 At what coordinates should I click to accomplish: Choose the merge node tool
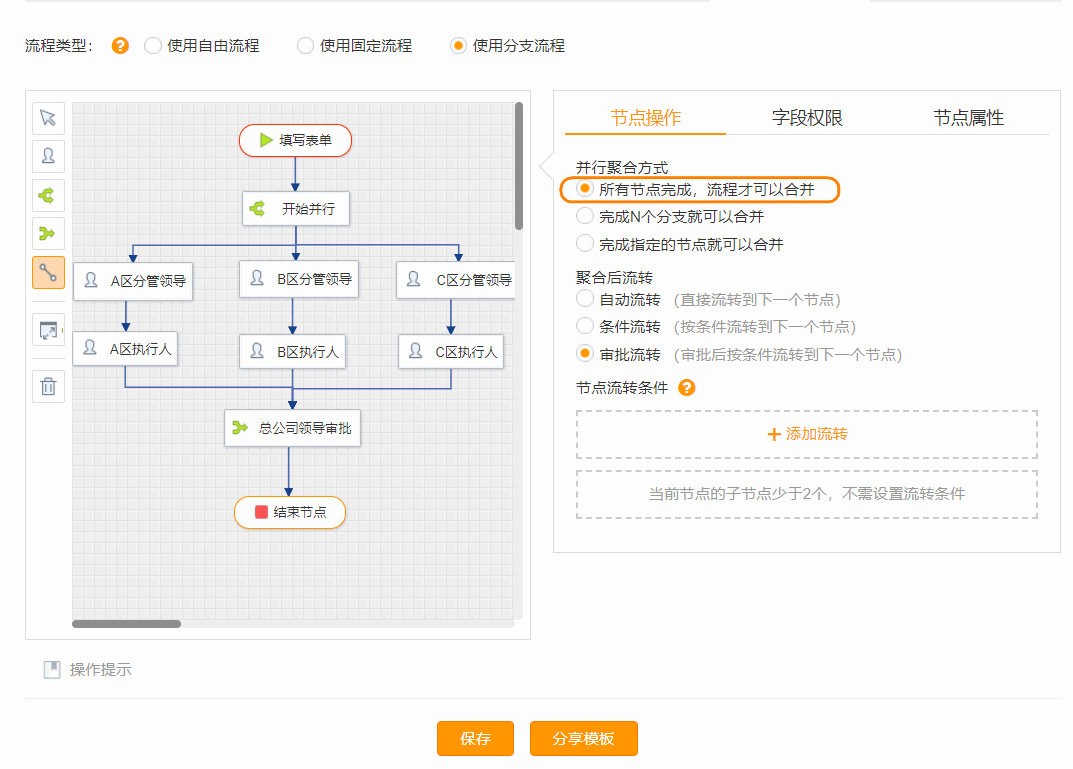pyautogui.click(x=48, y=234)
